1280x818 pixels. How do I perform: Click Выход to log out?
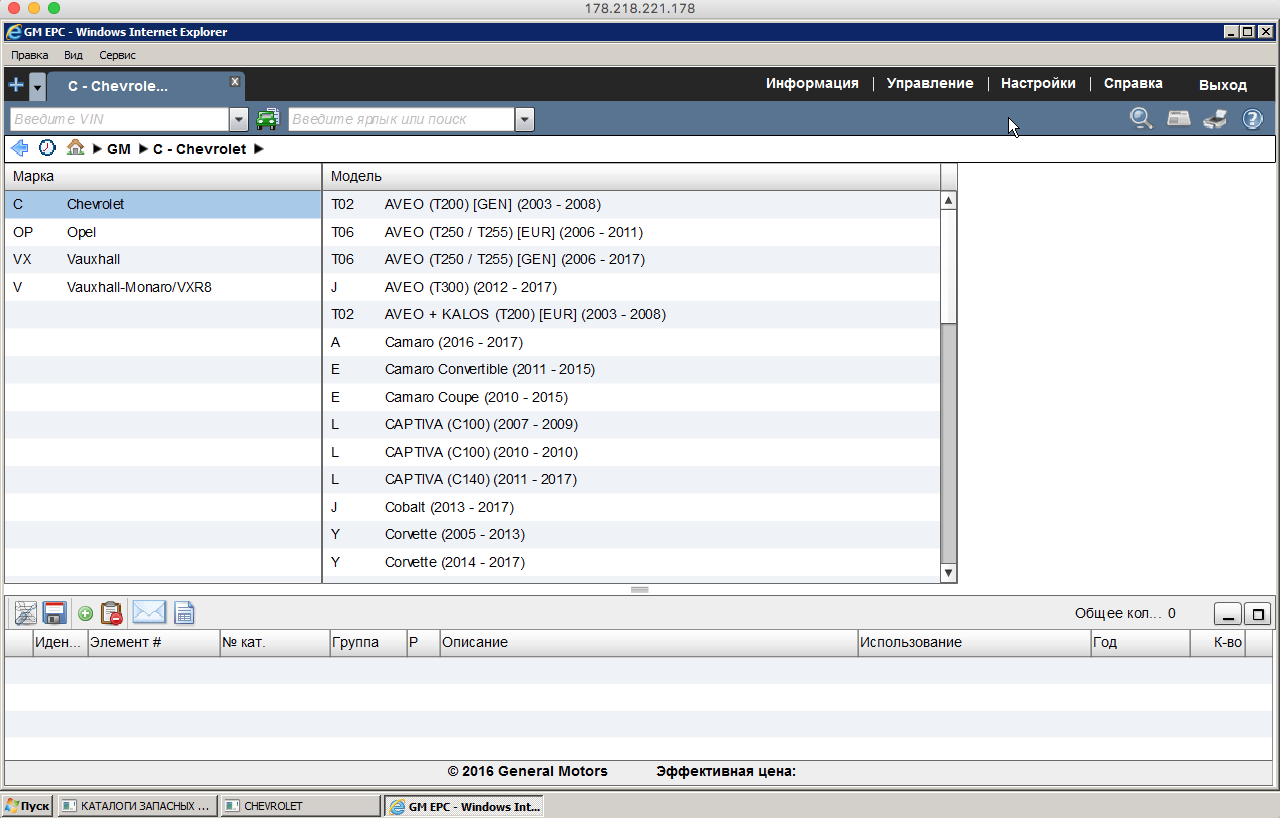pyautogui.click(x=1222, y=85)
